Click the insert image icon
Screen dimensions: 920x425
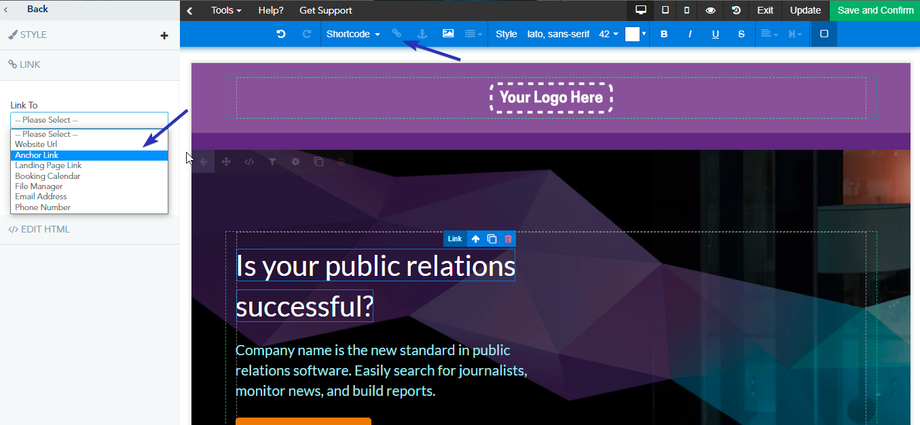(x=448, y=34)
